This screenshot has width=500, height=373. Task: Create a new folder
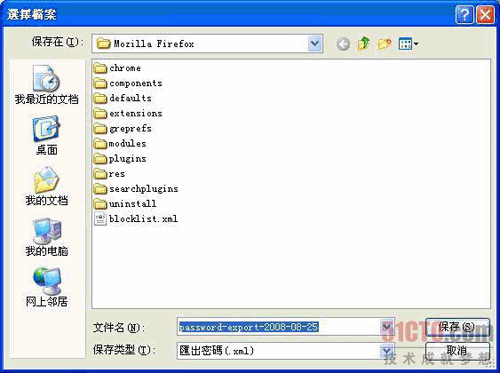tap(384, 44)
